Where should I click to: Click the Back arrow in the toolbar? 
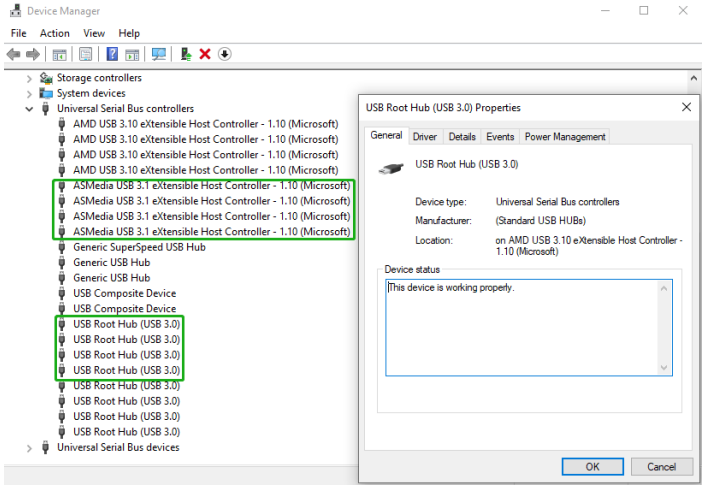pyautogui.click(x=13, y=54)
